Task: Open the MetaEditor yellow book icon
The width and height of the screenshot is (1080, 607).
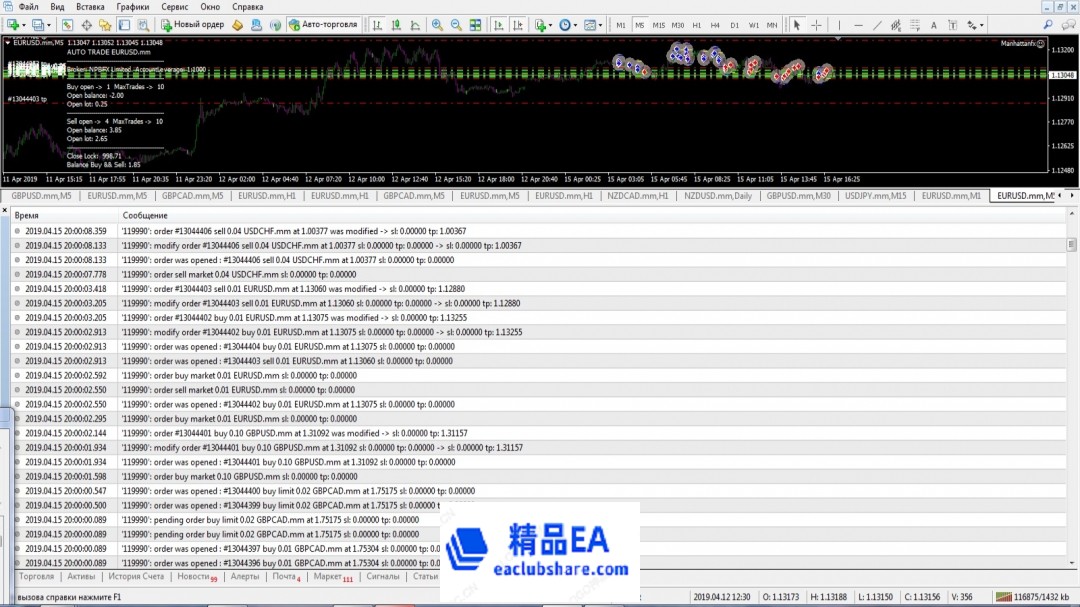Action: [238, 25]
